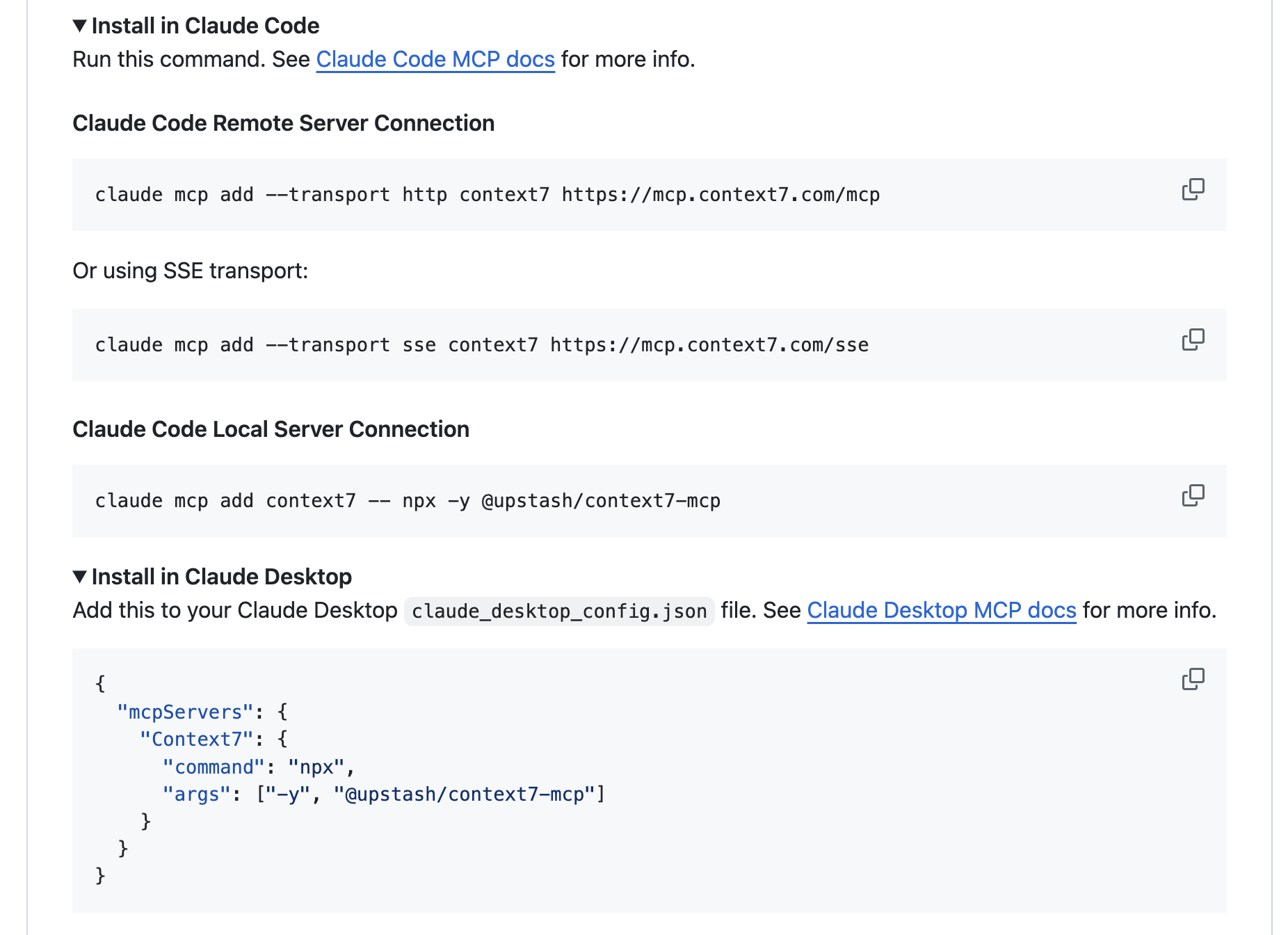Click the https://mcp.context7.com/mcp URL in the command
The image size is (1288, 935).
click(x=721, y=195)
